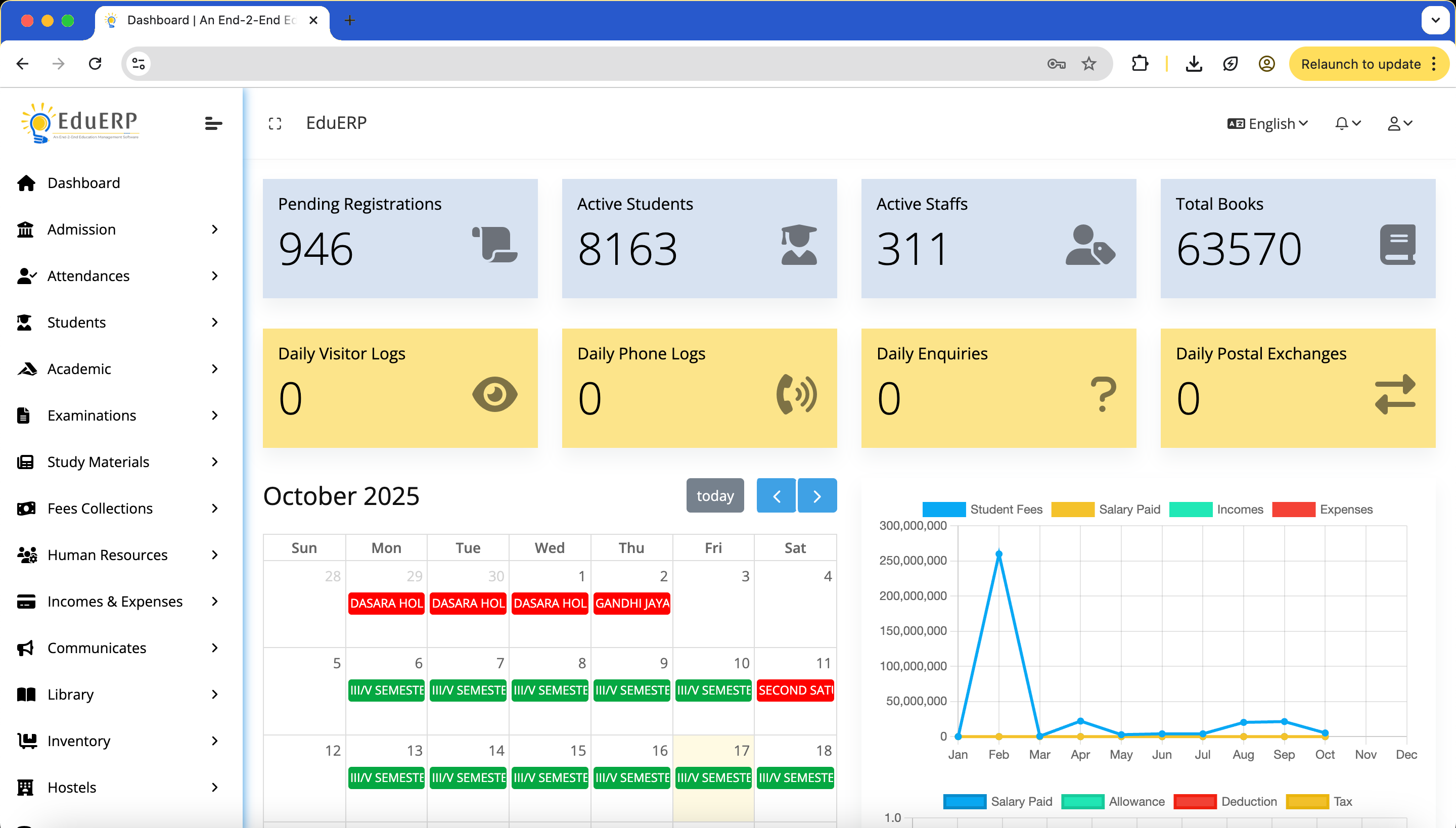1456x828 pixels.
Task: Open the Dashboard menu item
Action: (x=83, y=182)
